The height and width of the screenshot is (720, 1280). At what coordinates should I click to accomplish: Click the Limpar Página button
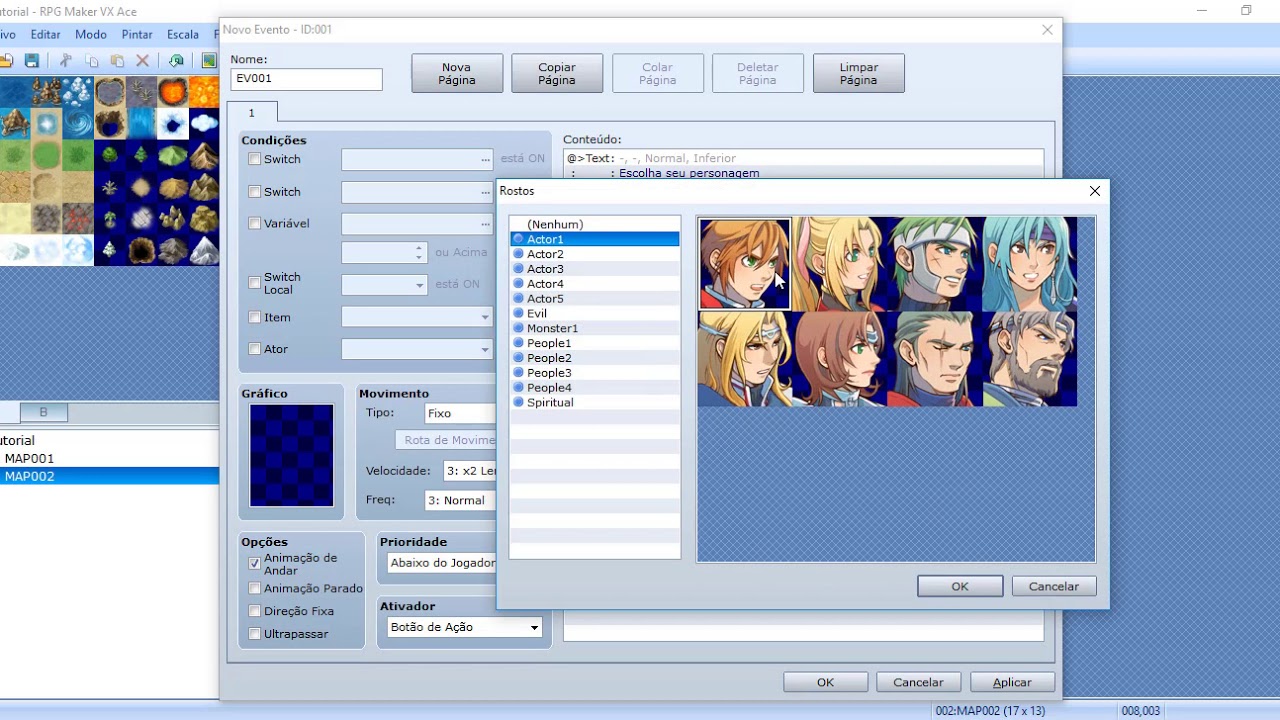pyautogui.click(x=859, y=73)
